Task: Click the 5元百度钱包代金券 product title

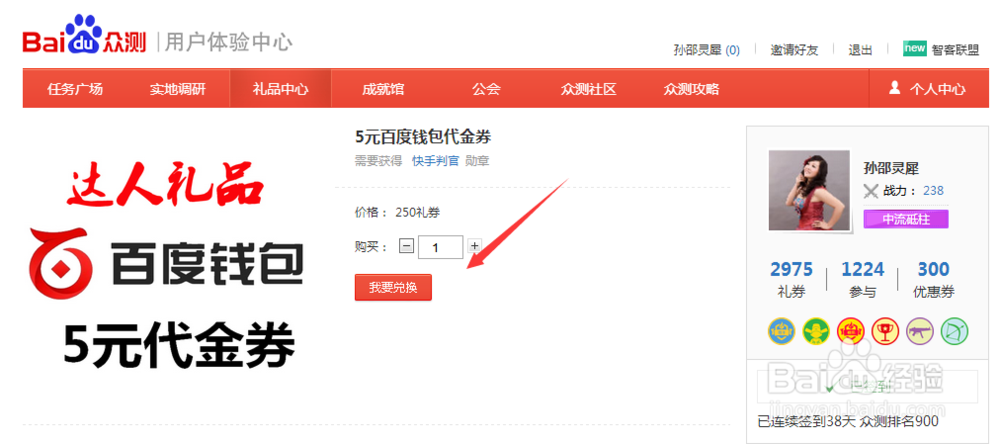Action: coord(423,137)
